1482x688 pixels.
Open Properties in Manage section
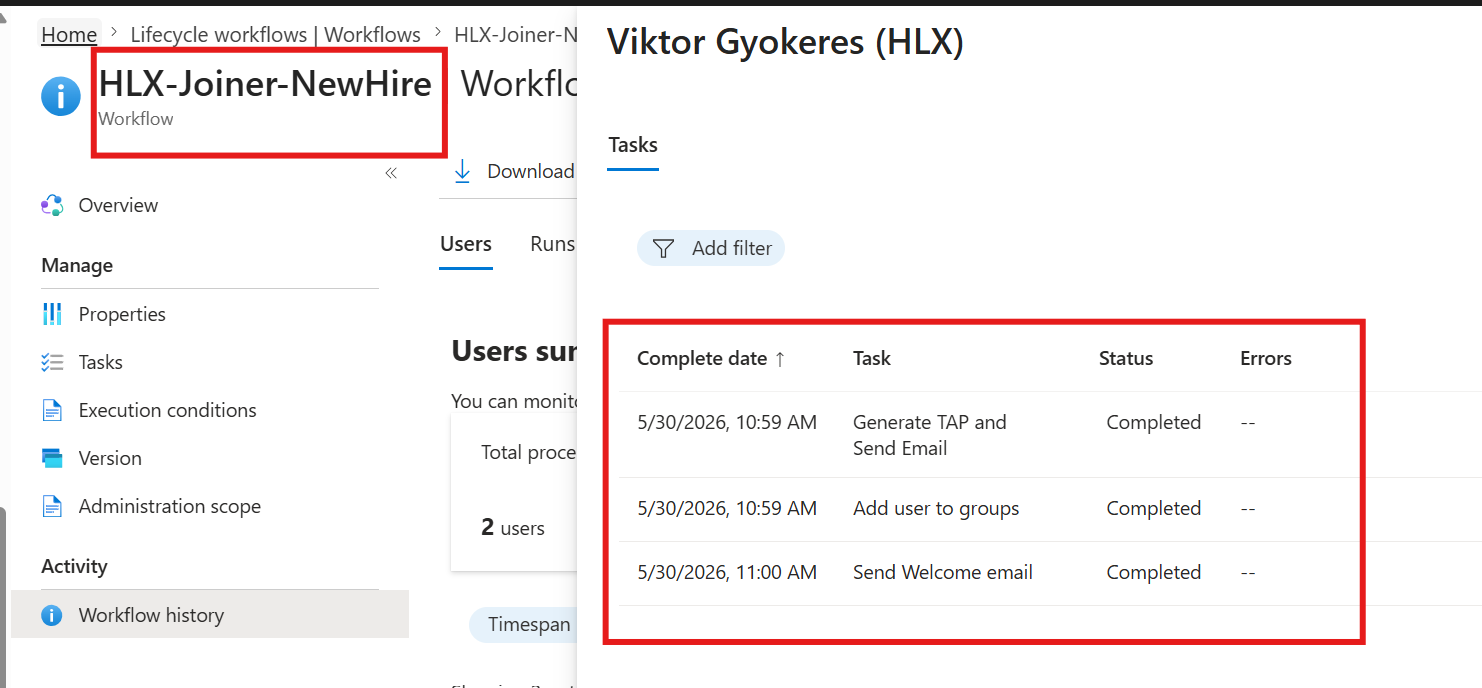122,314
